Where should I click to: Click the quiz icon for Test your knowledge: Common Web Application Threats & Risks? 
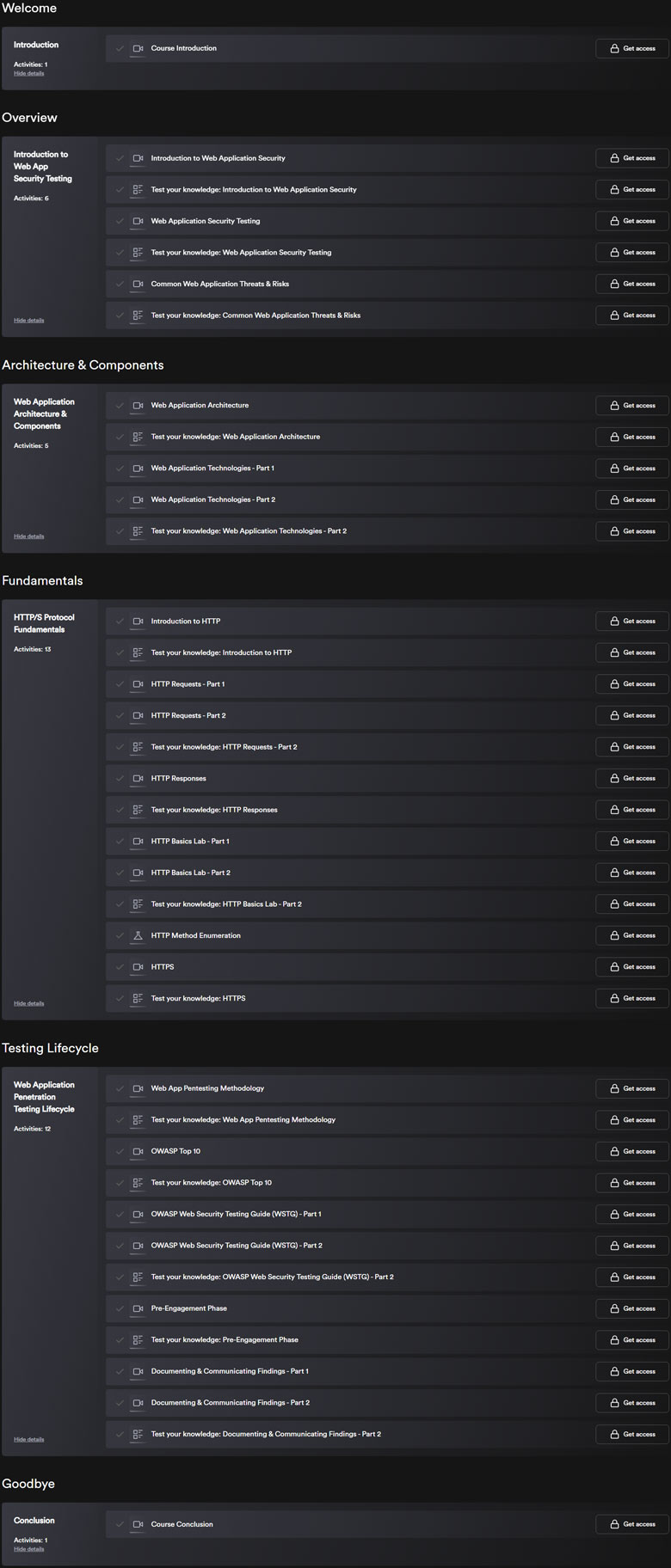tap(138, 315)
